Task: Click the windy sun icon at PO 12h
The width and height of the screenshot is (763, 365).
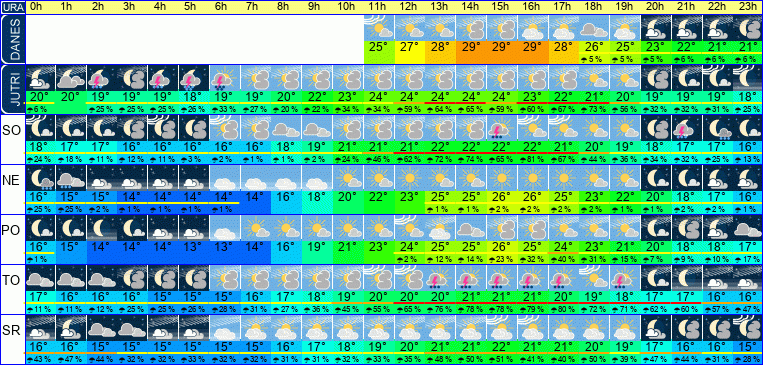Action: (409, 227)
